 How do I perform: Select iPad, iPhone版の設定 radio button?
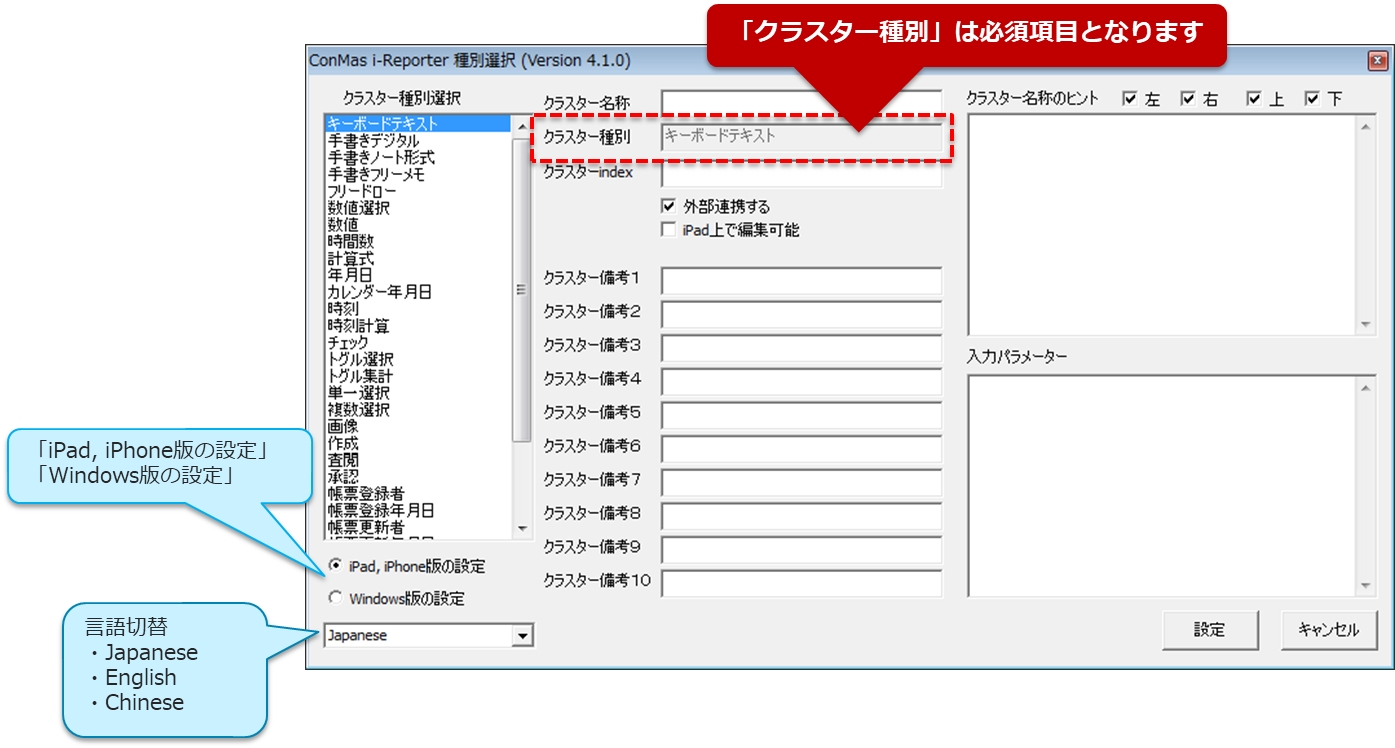coord(335,565)
